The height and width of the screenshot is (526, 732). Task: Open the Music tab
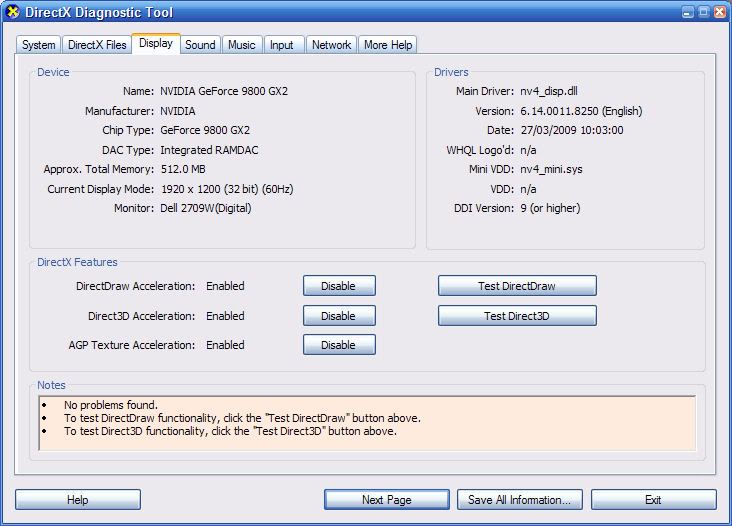[x=242, y=45]
